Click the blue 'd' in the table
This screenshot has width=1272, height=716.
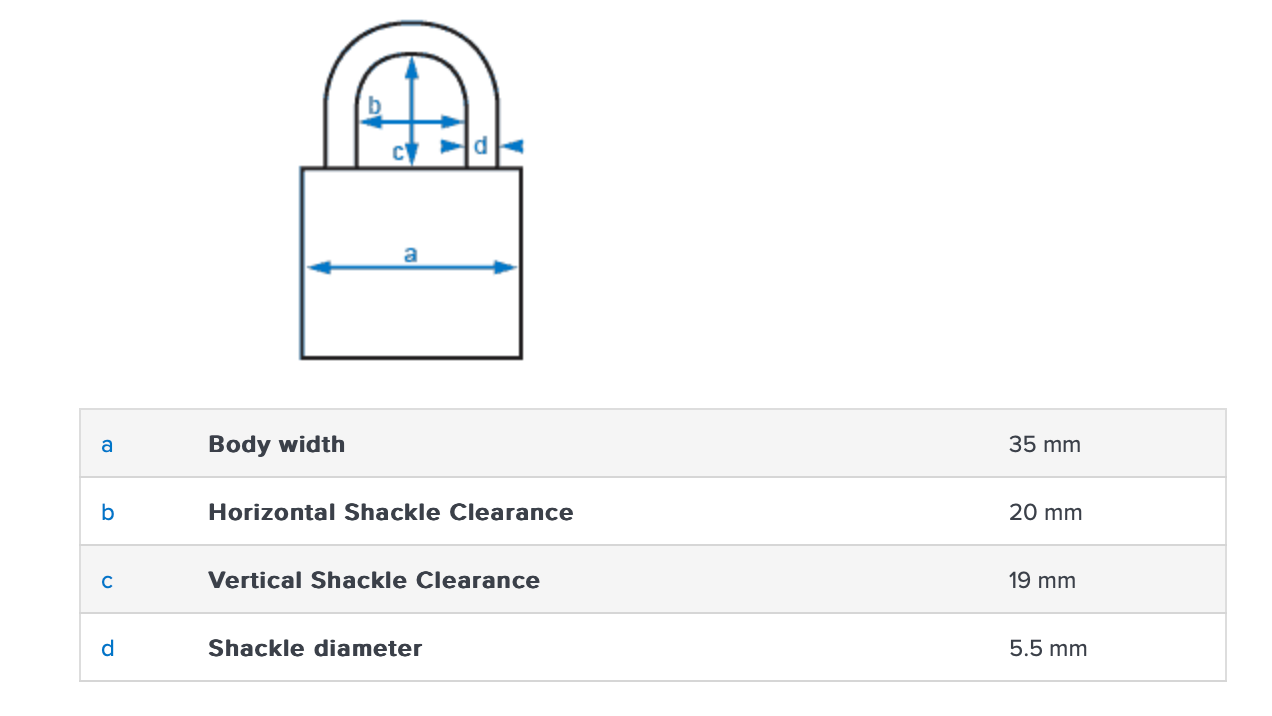coord(107,648)
